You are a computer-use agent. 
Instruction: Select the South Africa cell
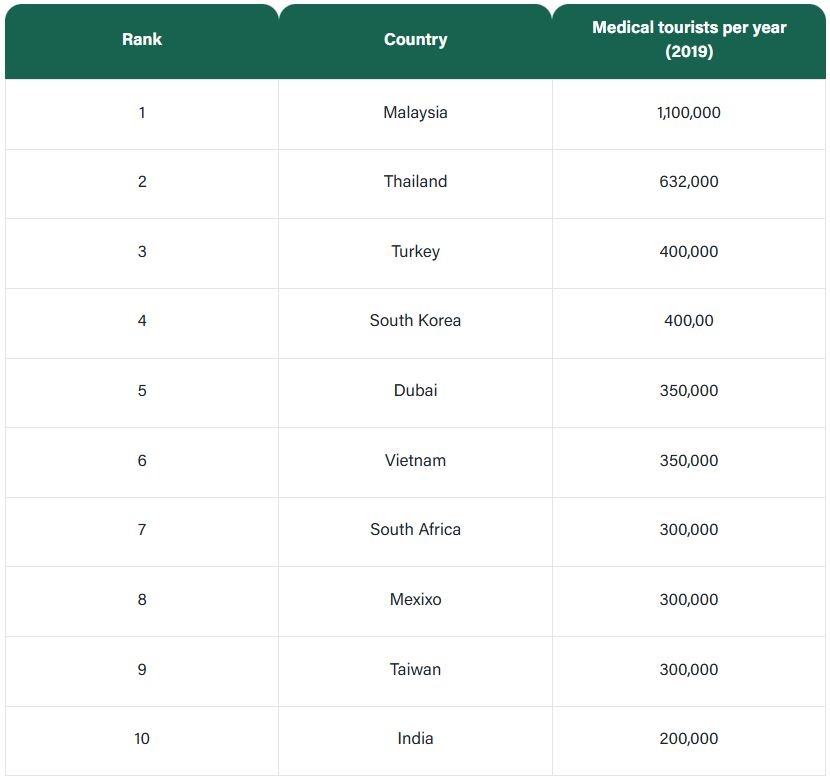[415, 530]
